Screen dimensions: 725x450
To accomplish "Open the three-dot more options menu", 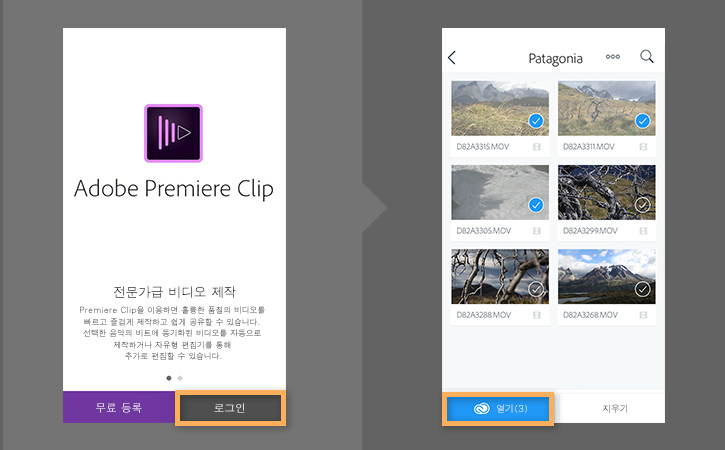I will click(x=613, y=57).
